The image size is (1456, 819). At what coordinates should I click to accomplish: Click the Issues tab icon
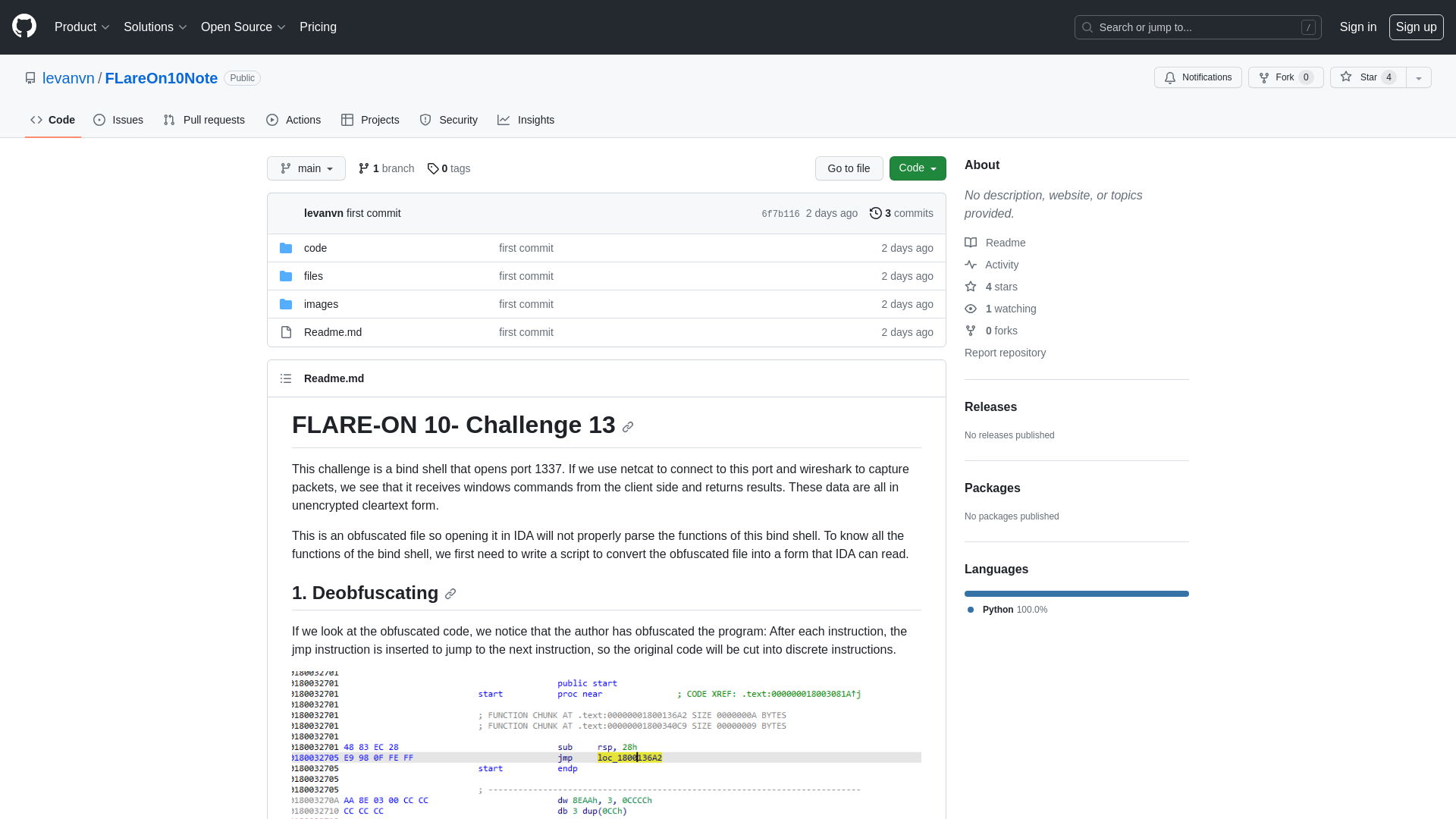pos(99,120)
